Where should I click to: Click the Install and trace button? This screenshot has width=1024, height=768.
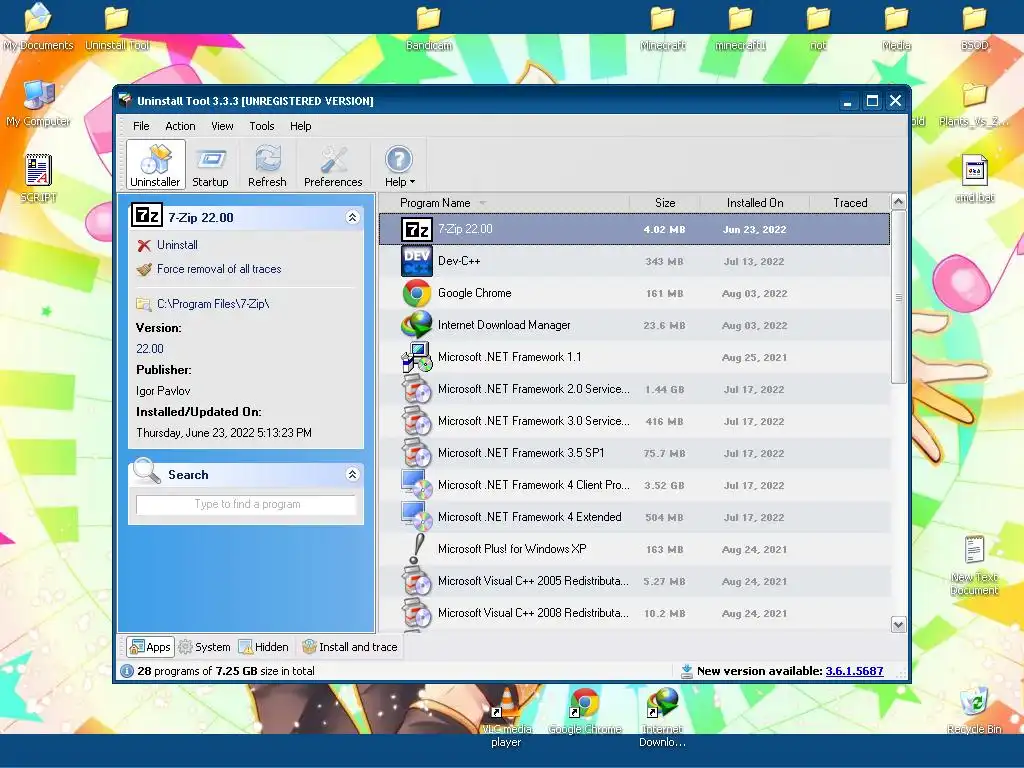pos(350,647)
